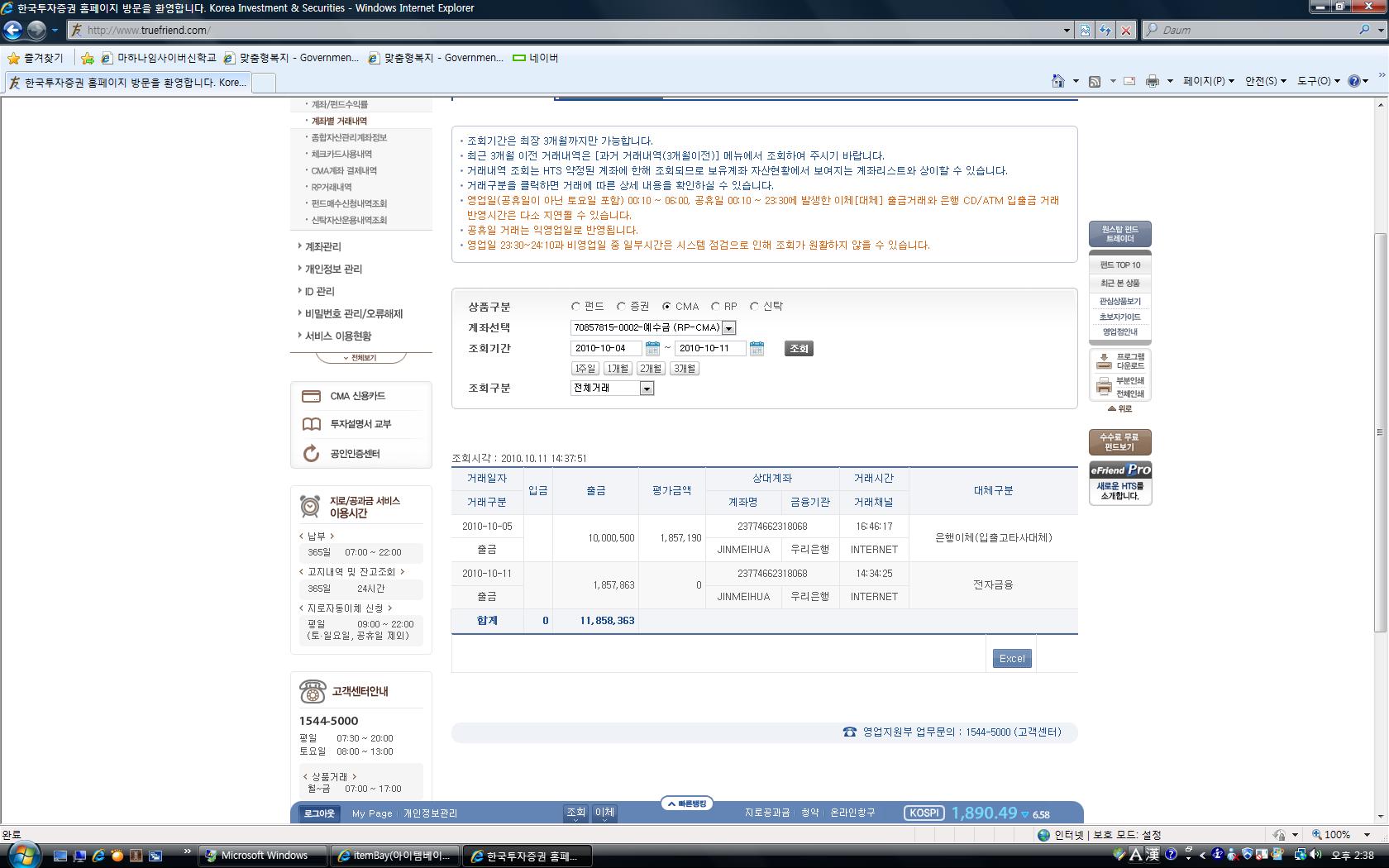
Task: Open the 도구(O) tools menu
Action: pyautogui.click(x=1317, y=81)
